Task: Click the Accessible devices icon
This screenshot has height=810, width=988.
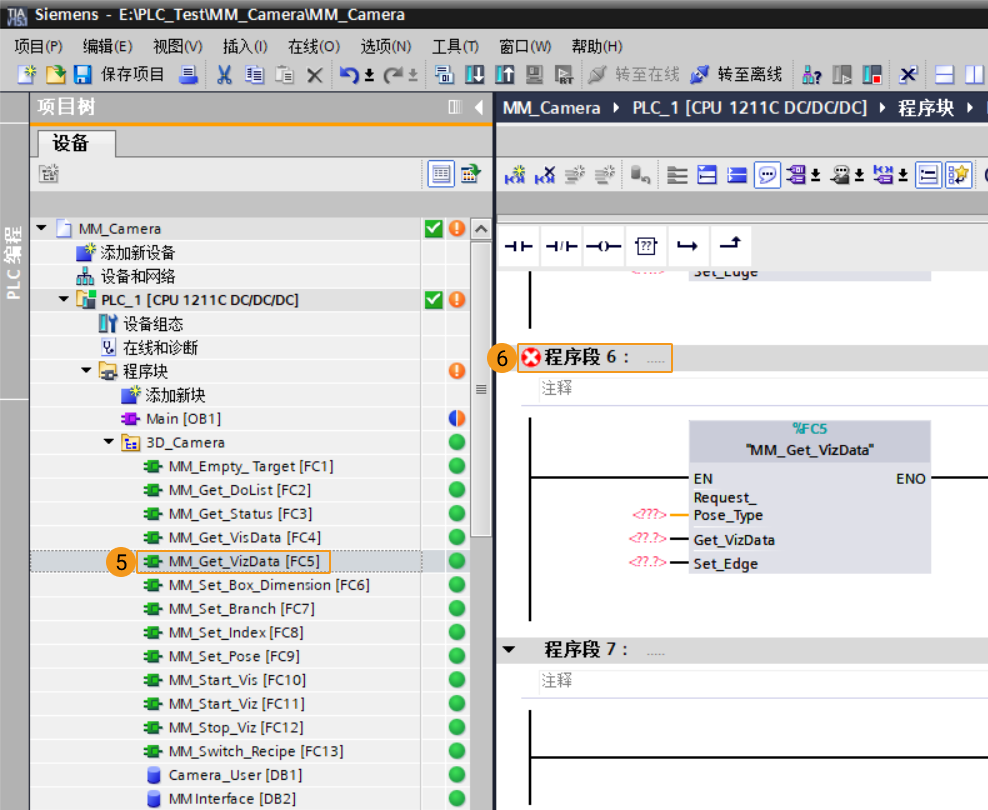Action: [x=812, y=75]
